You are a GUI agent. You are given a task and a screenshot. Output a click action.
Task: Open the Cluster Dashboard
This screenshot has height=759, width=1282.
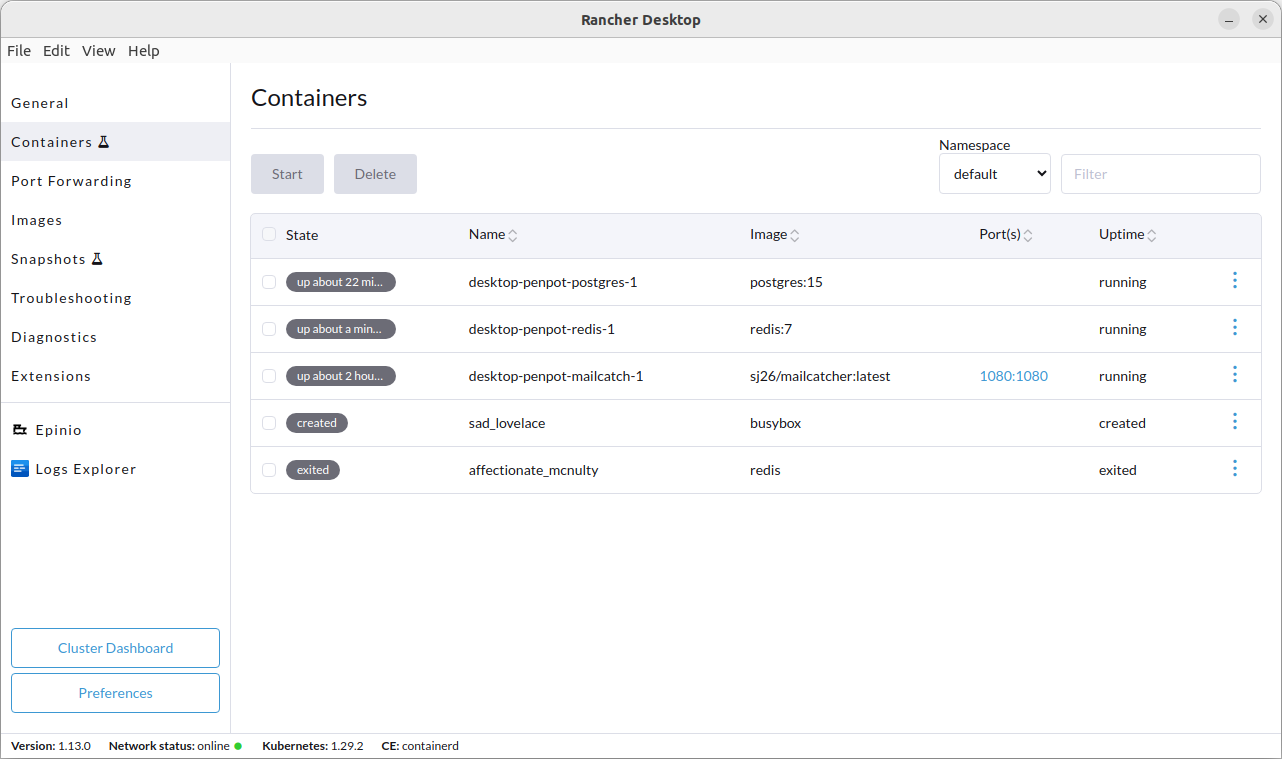pos(115,648)
